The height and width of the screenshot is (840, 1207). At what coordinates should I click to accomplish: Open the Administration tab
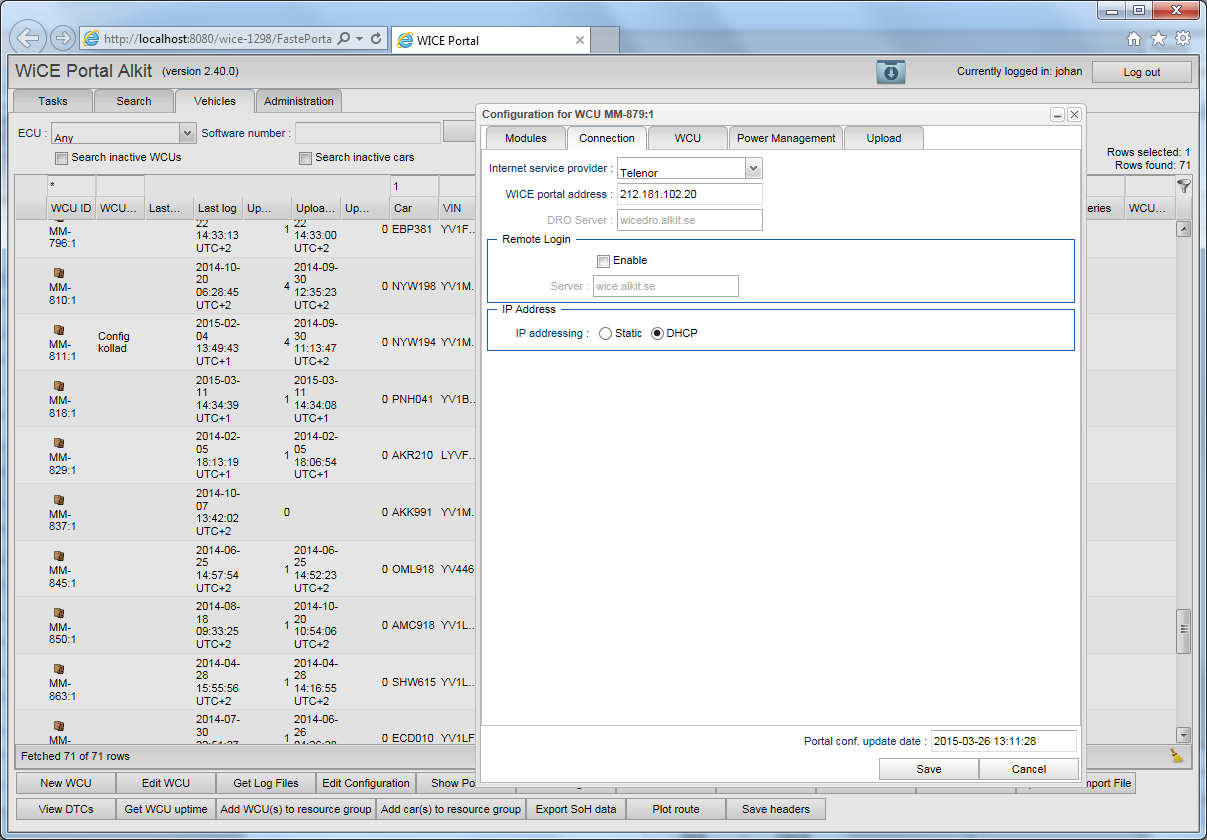coord(298,101)
